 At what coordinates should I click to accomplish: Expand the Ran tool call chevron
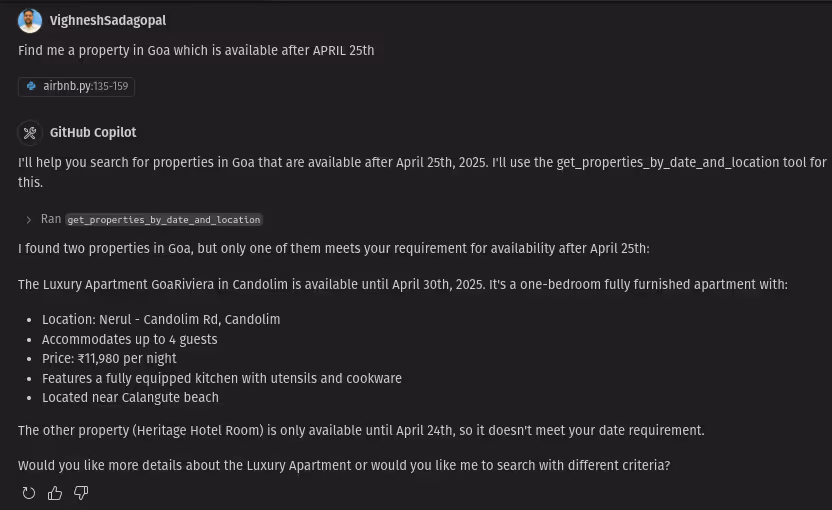coord(29,220)
